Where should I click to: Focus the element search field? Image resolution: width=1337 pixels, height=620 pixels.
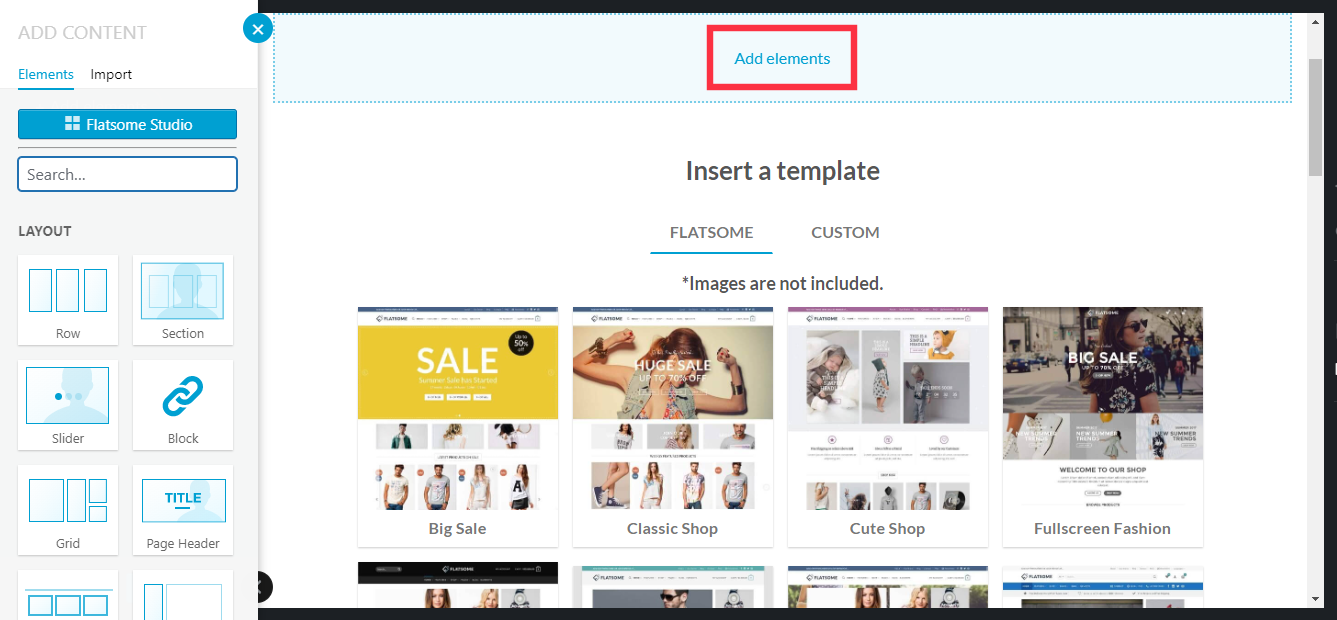[127, 174]
